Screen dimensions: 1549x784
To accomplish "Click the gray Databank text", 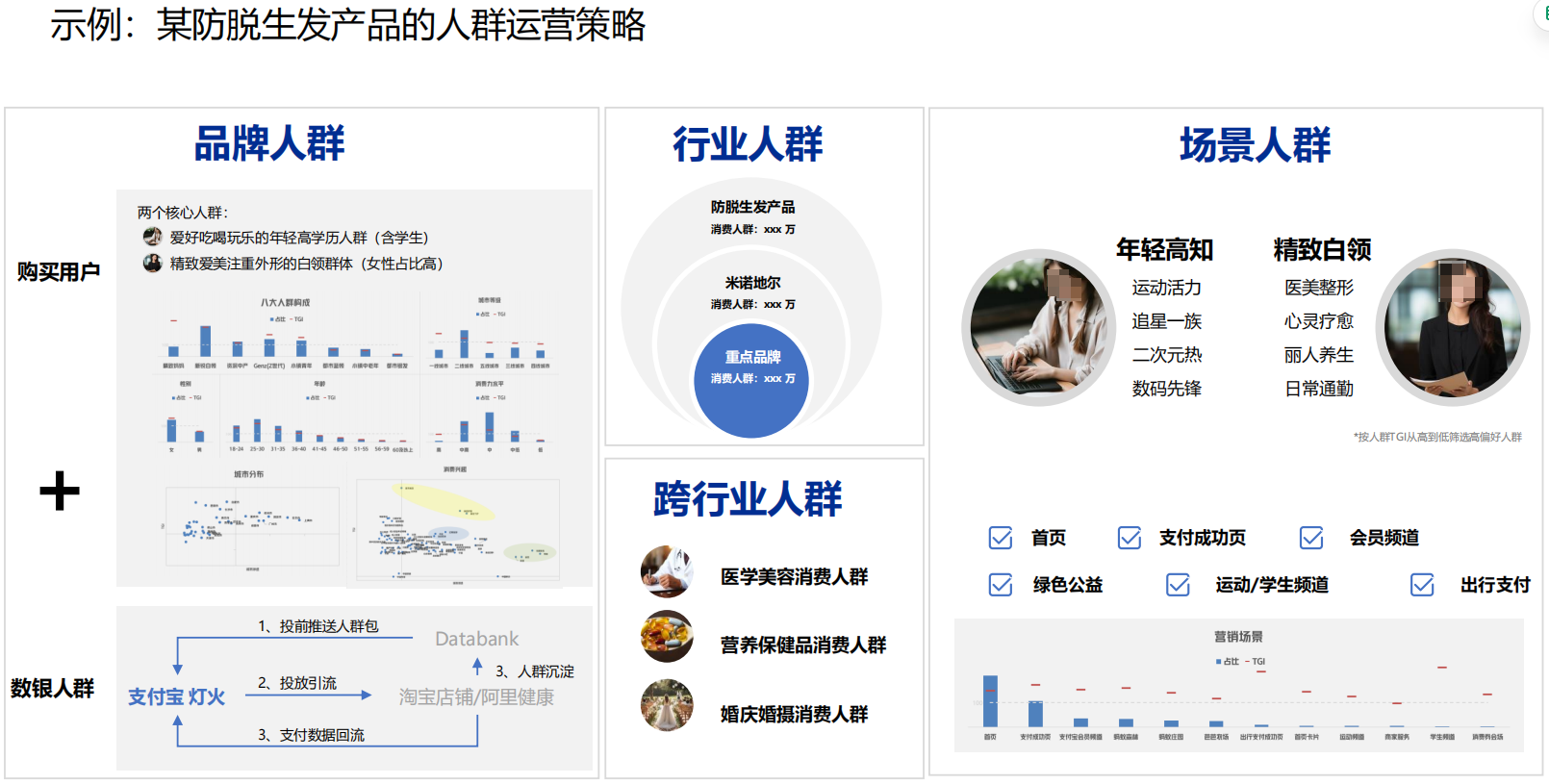I will 476,639.
